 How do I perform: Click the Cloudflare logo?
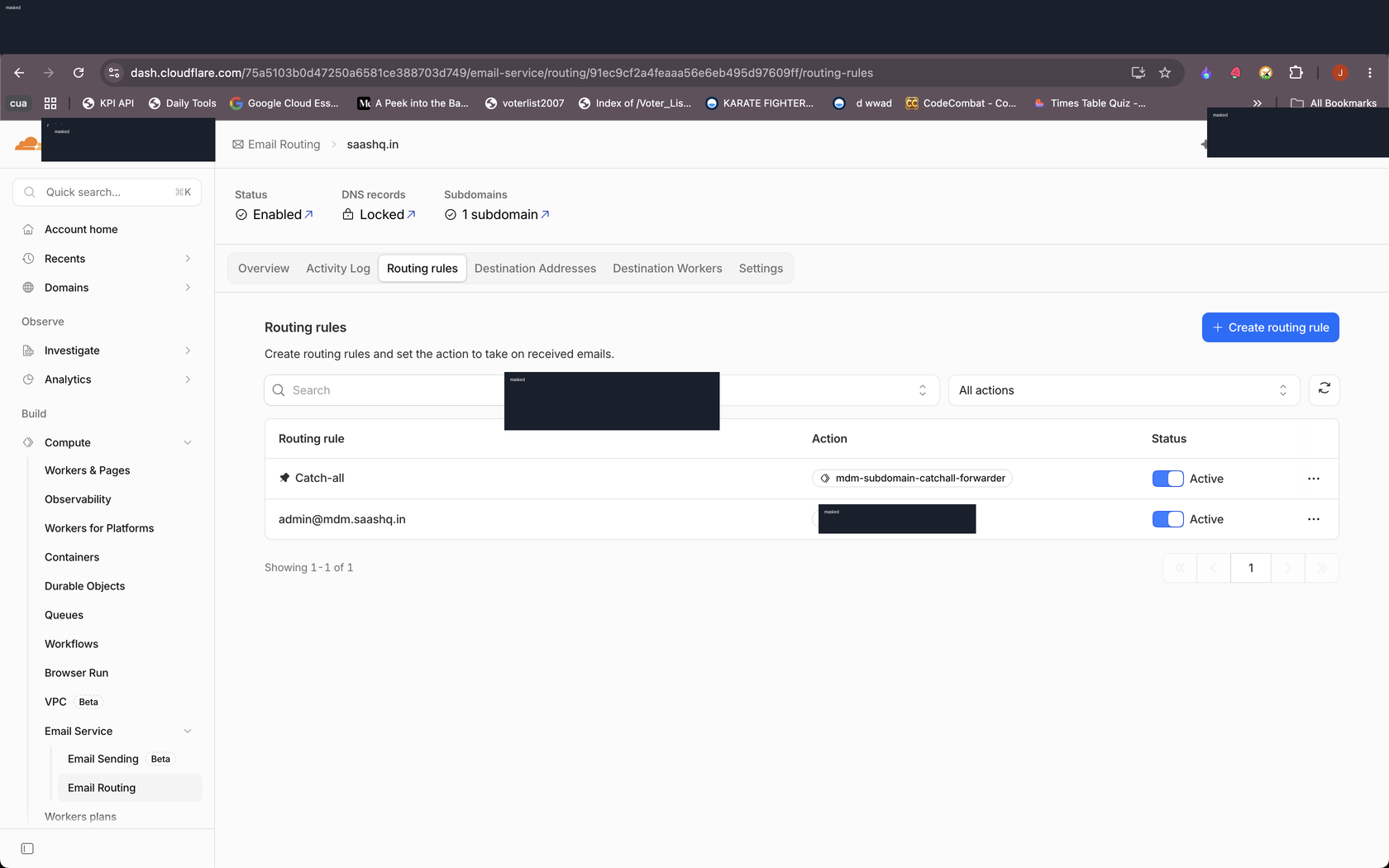pyautogui.click(x=27, y=143)
